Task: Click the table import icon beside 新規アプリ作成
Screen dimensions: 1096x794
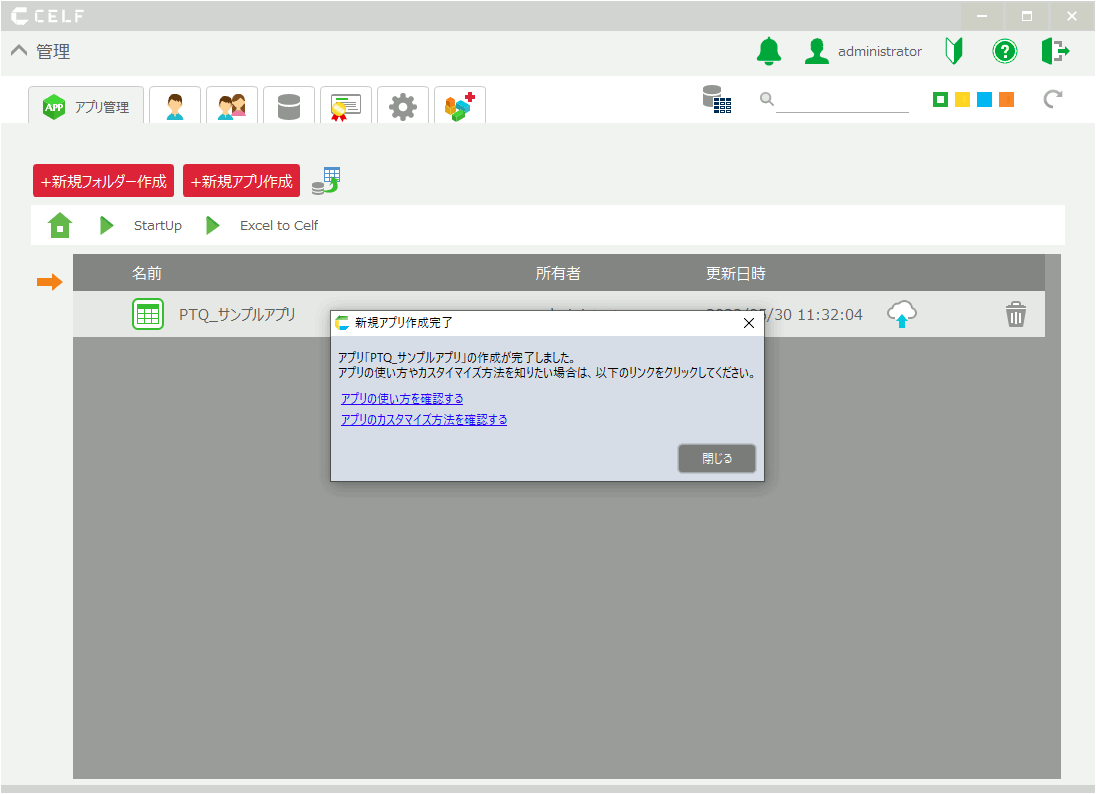Action: (x=325, y=181)
